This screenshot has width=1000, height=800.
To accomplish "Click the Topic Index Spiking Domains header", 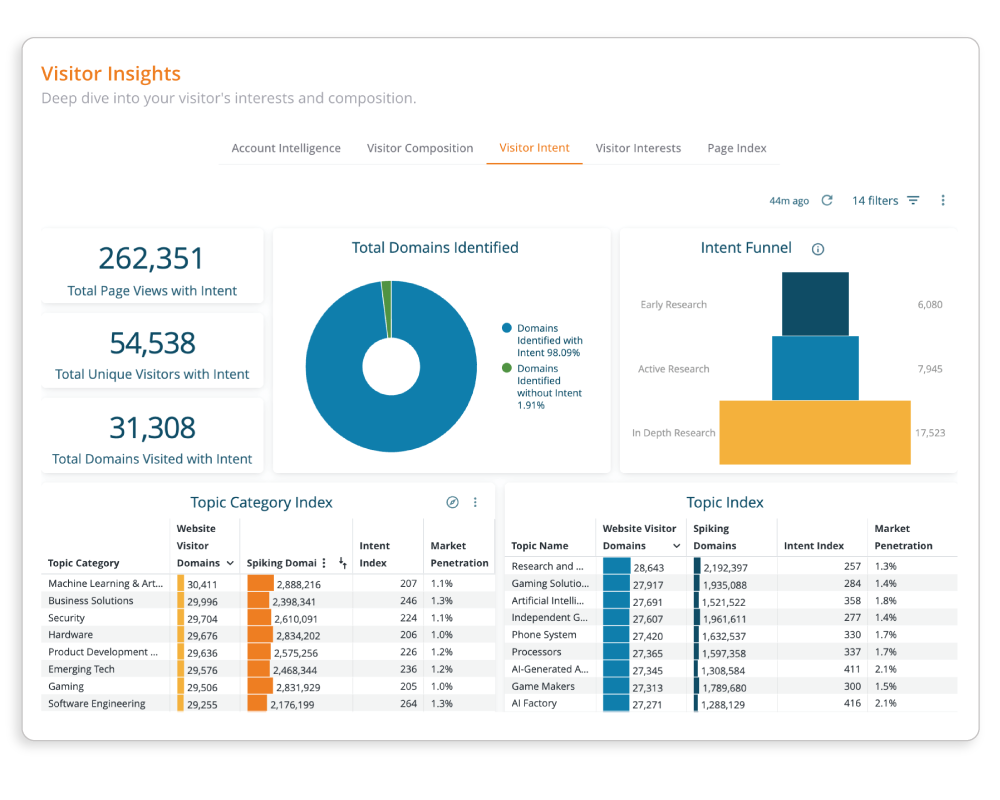I will [714, 537].
